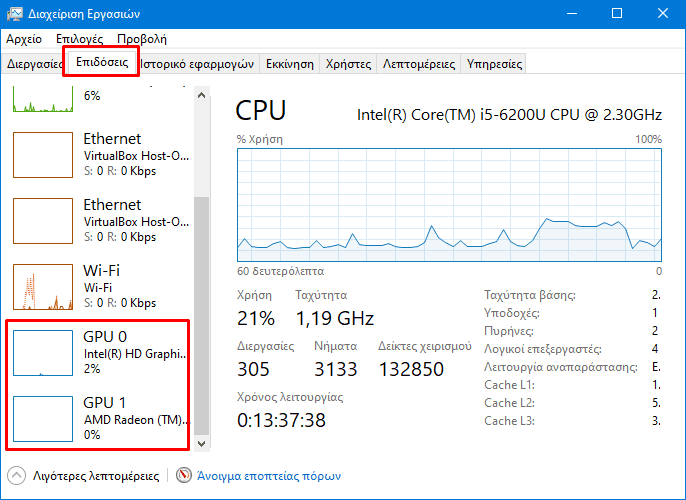686x500 pixels.
Task: Click the Άνοιγμα εποπτείας πόρων link
Action: pyautogui.click(x=268, y=476)
